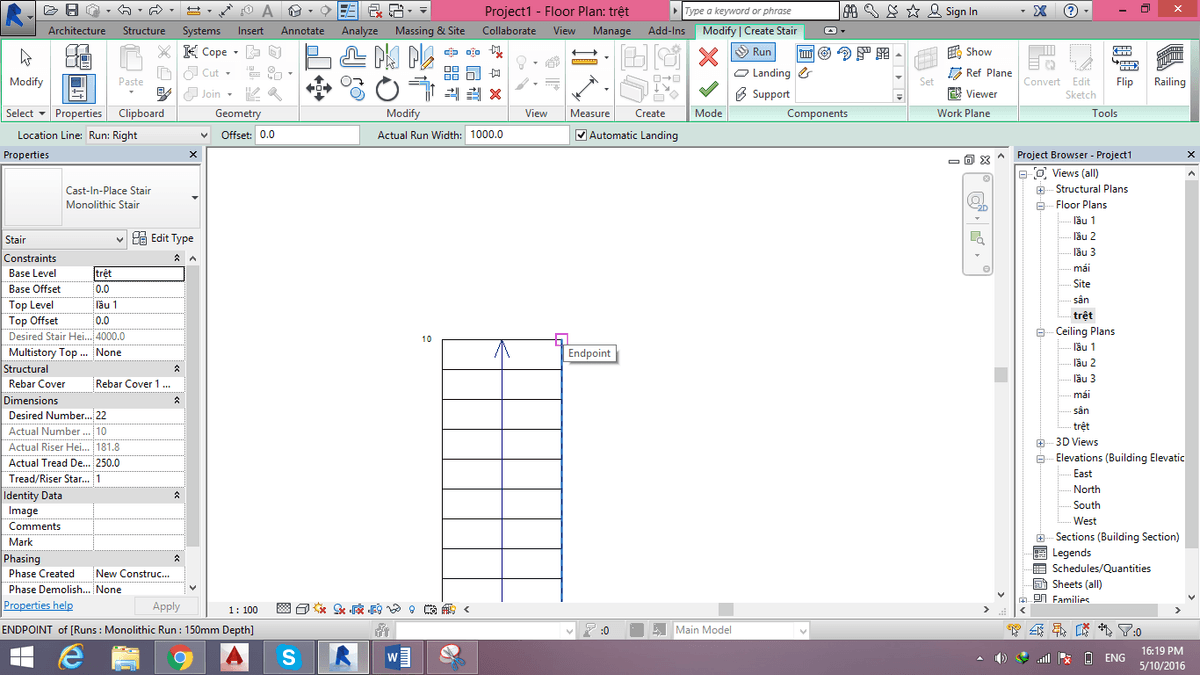Toggle Select Links icon on status bar

[x=1014, y=630]
